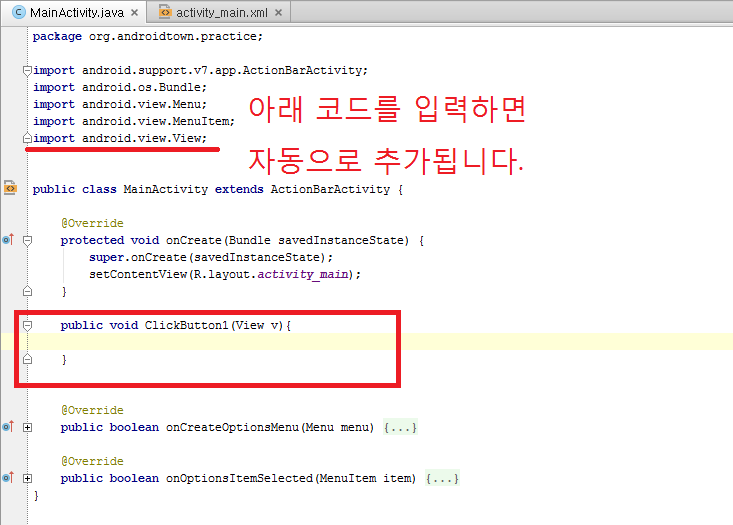Image resolution: width=733 pixels, height=525 pixels.
Task: Expand the onCreateOptionsMenu folded method
Action: (28, 427)
